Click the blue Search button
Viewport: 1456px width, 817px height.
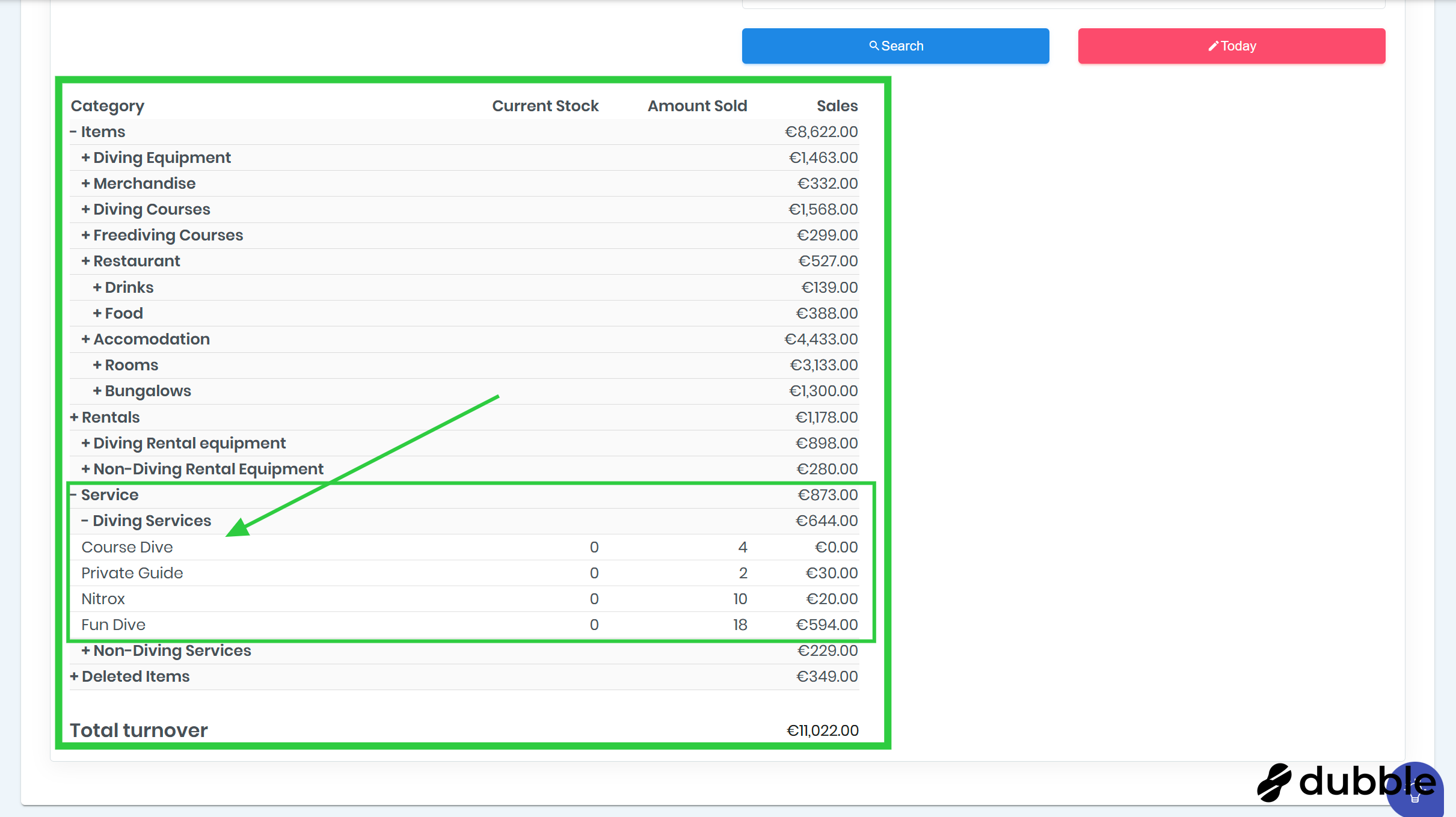895,46
